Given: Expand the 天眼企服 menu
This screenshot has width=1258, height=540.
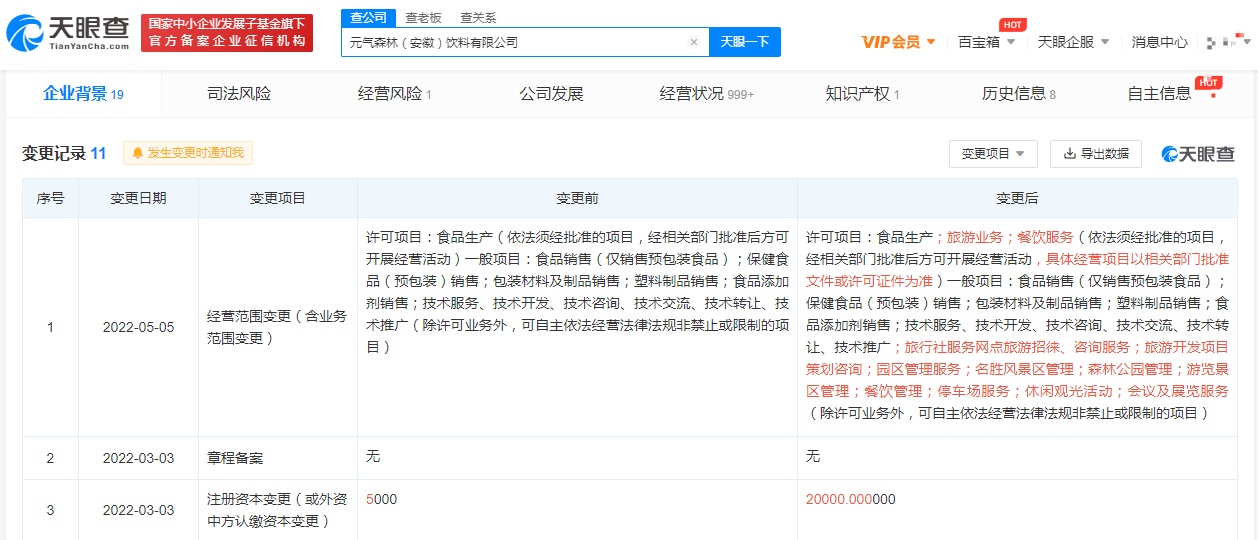Looking at the screenshot, I should pyautogui.click(x=1074, y=42).
